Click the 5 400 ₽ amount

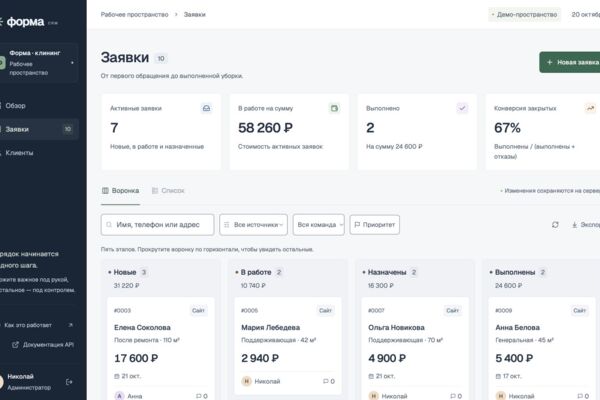coord(514,358)
